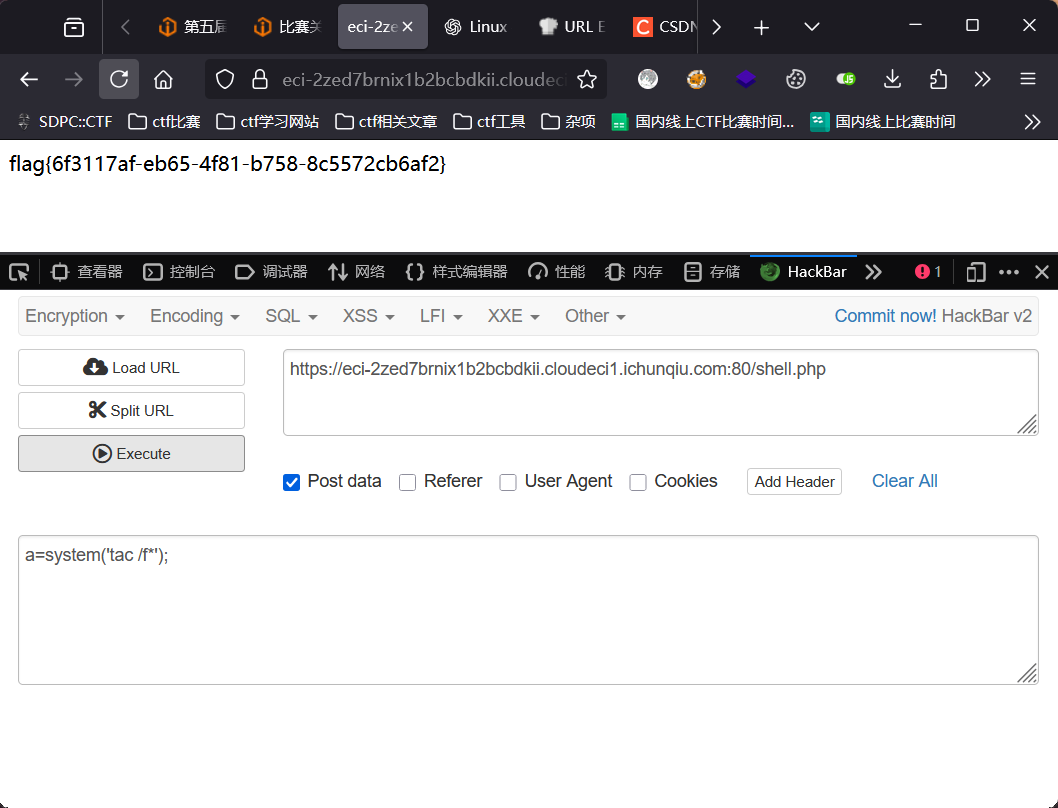Close the developer tools panel

(1042, 272)
